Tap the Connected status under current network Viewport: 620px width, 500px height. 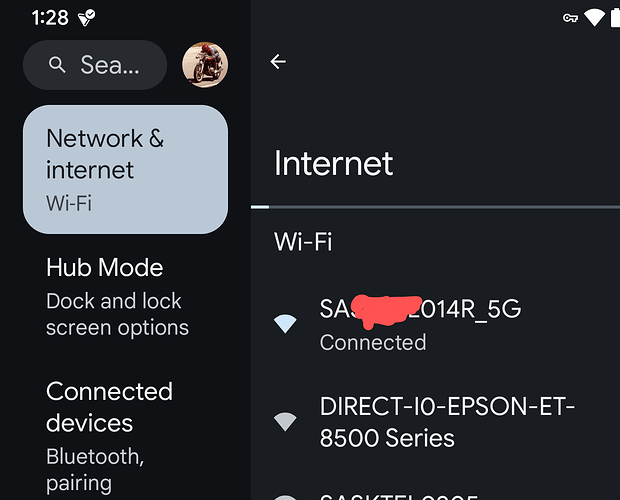(373, 342)
